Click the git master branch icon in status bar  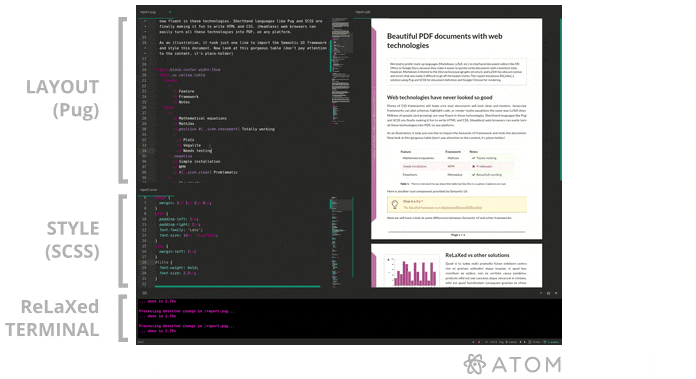(x=506, y=342)
